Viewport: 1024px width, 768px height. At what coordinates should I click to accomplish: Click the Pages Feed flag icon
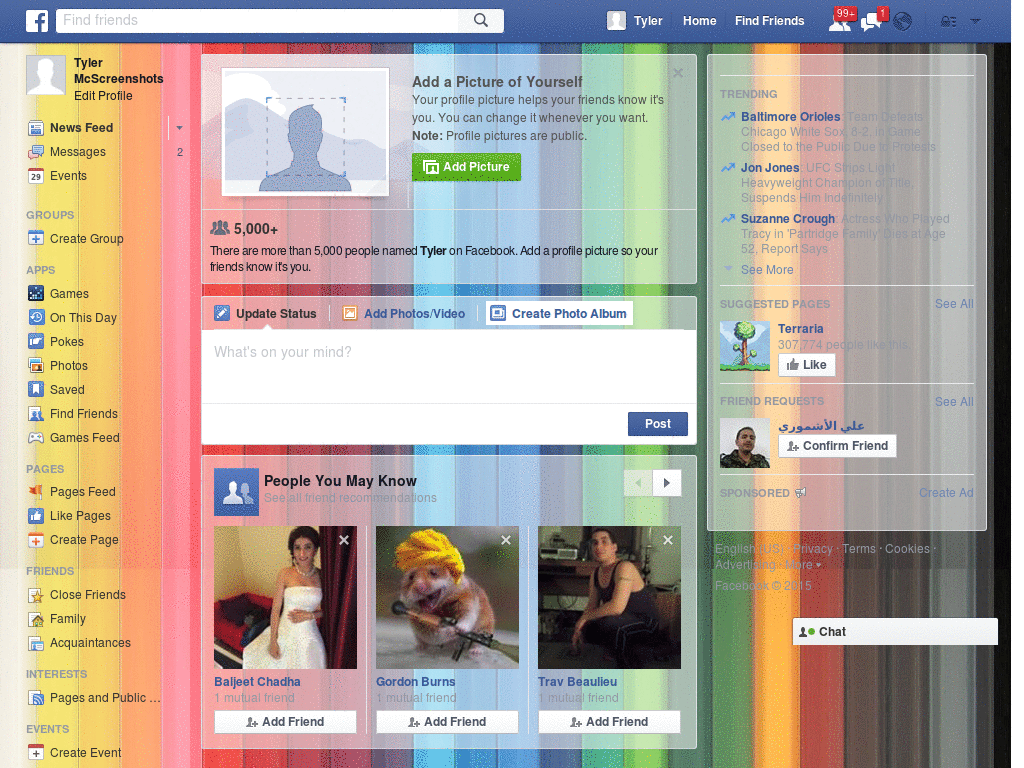pos(36,492)
